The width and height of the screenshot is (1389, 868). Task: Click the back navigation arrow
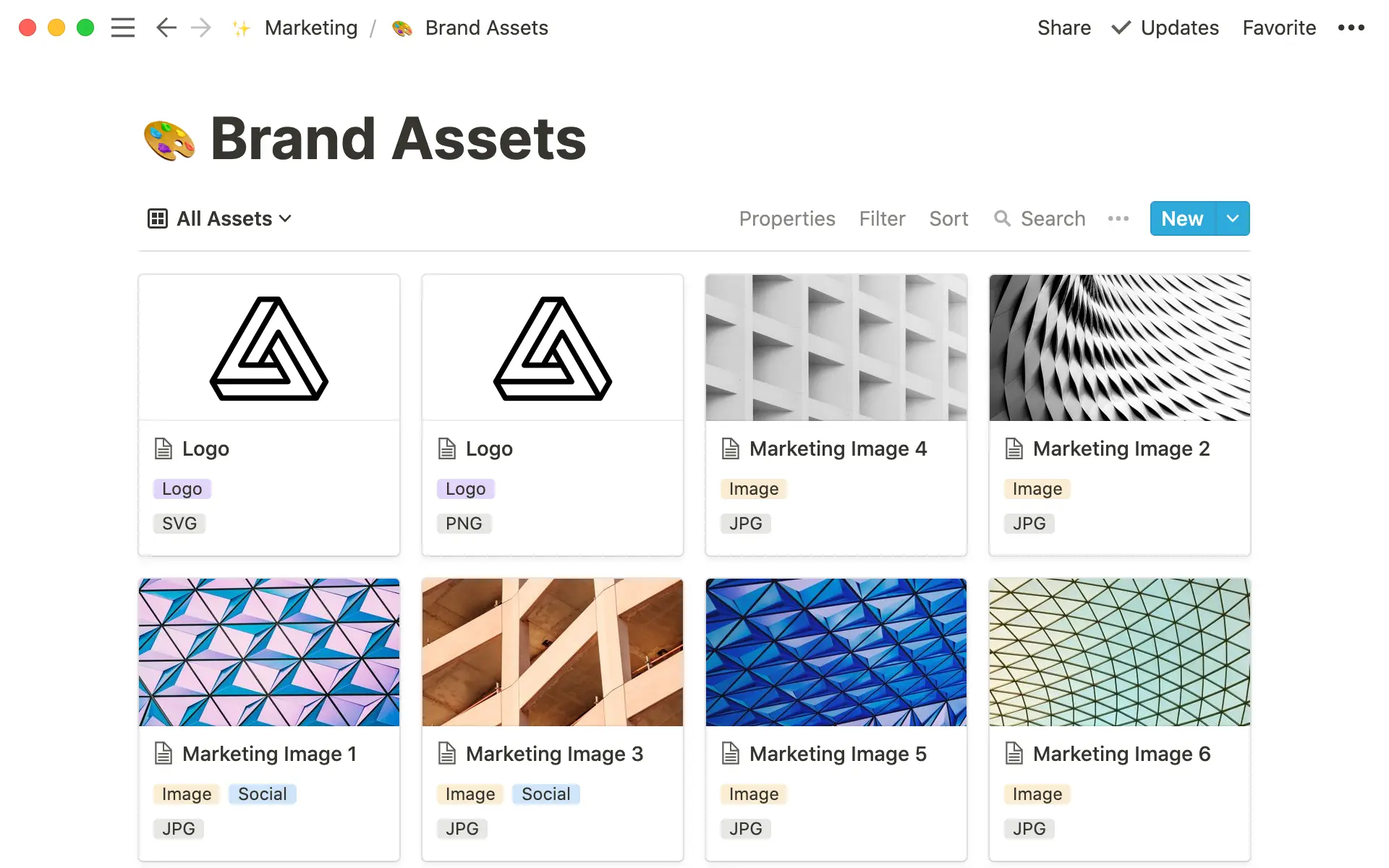tap(166, 28)
